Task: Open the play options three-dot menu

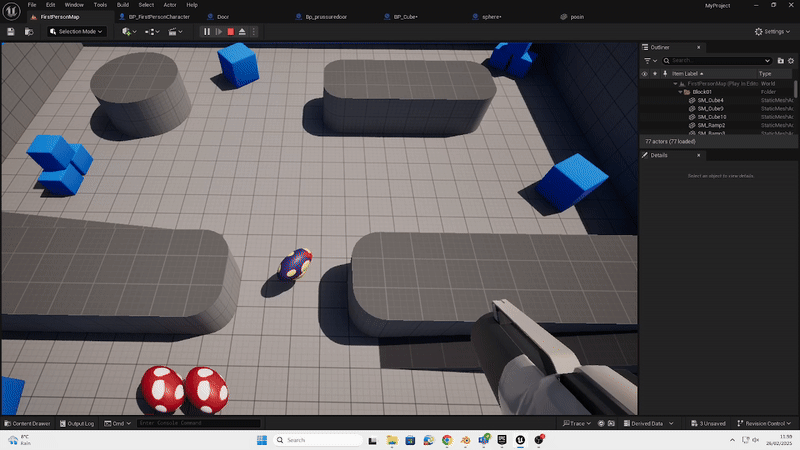Action: (x=254, y=32)
